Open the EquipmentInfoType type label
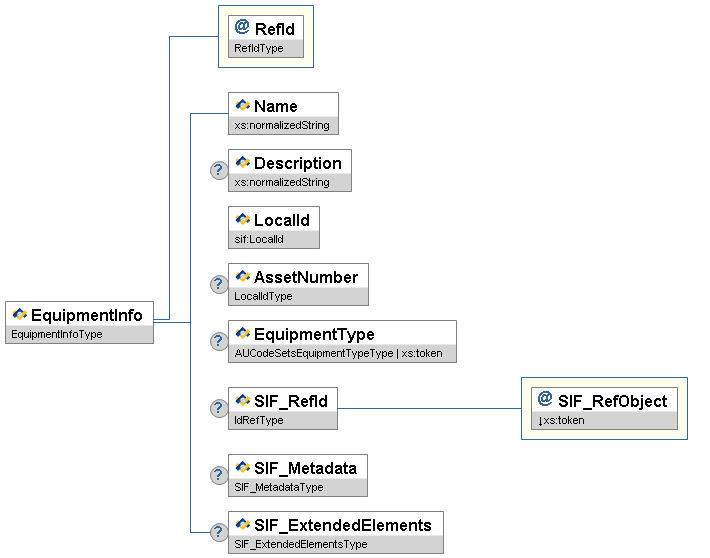710x558 pixels. tap(57, 334)
